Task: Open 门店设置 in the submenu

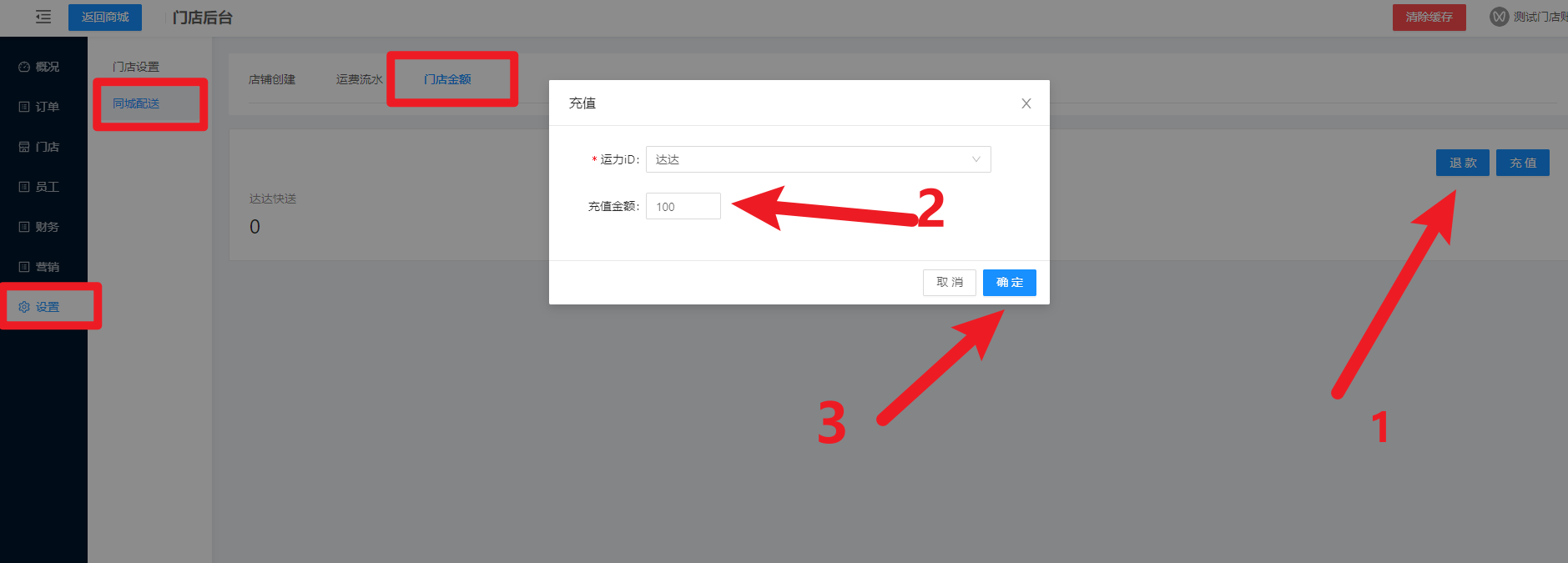Action: pyautogui.click(x=136, y=67)
